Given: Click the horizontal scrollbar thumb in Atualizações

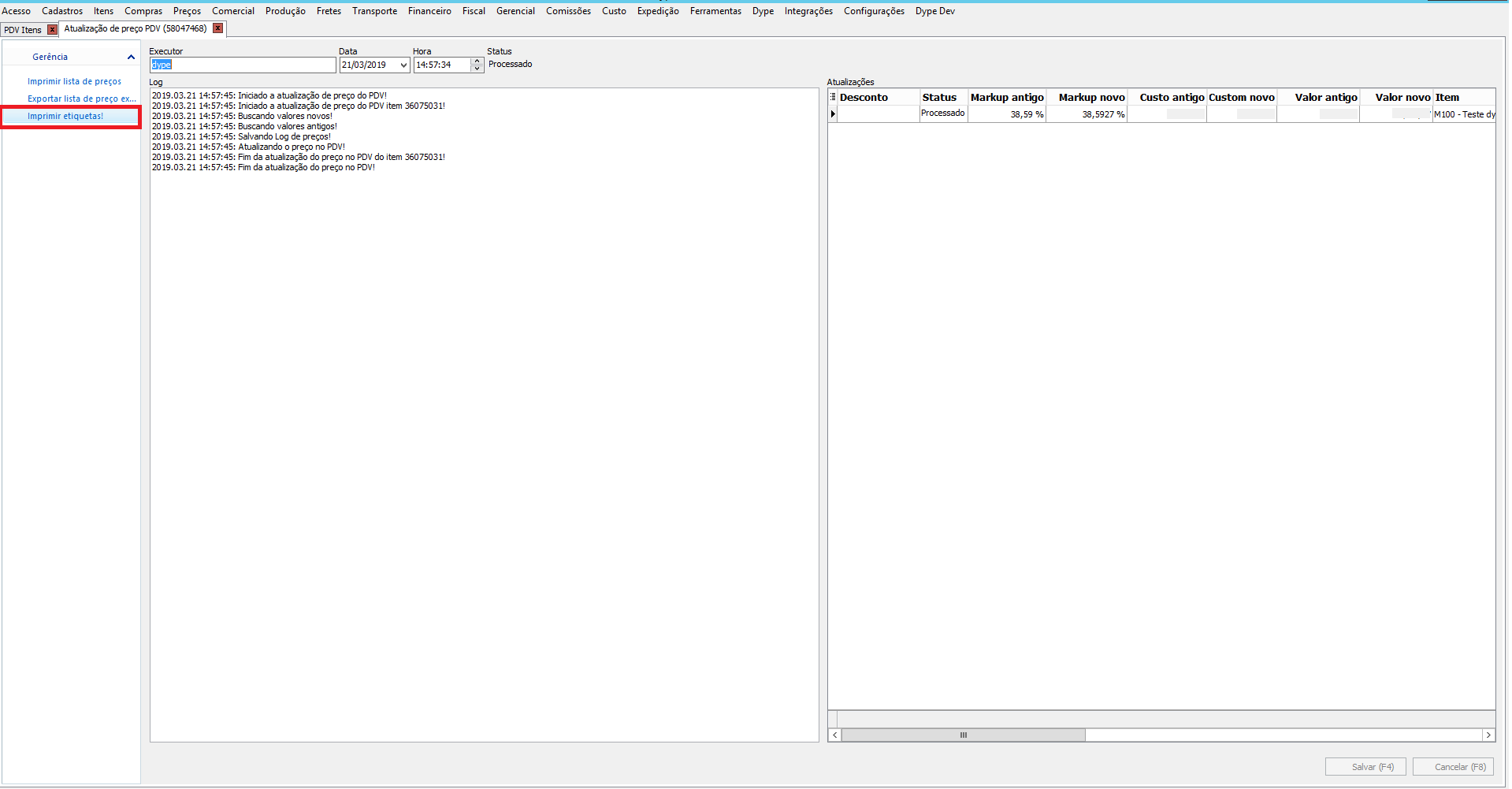Looking at the screenshot, I should point(964,735).
